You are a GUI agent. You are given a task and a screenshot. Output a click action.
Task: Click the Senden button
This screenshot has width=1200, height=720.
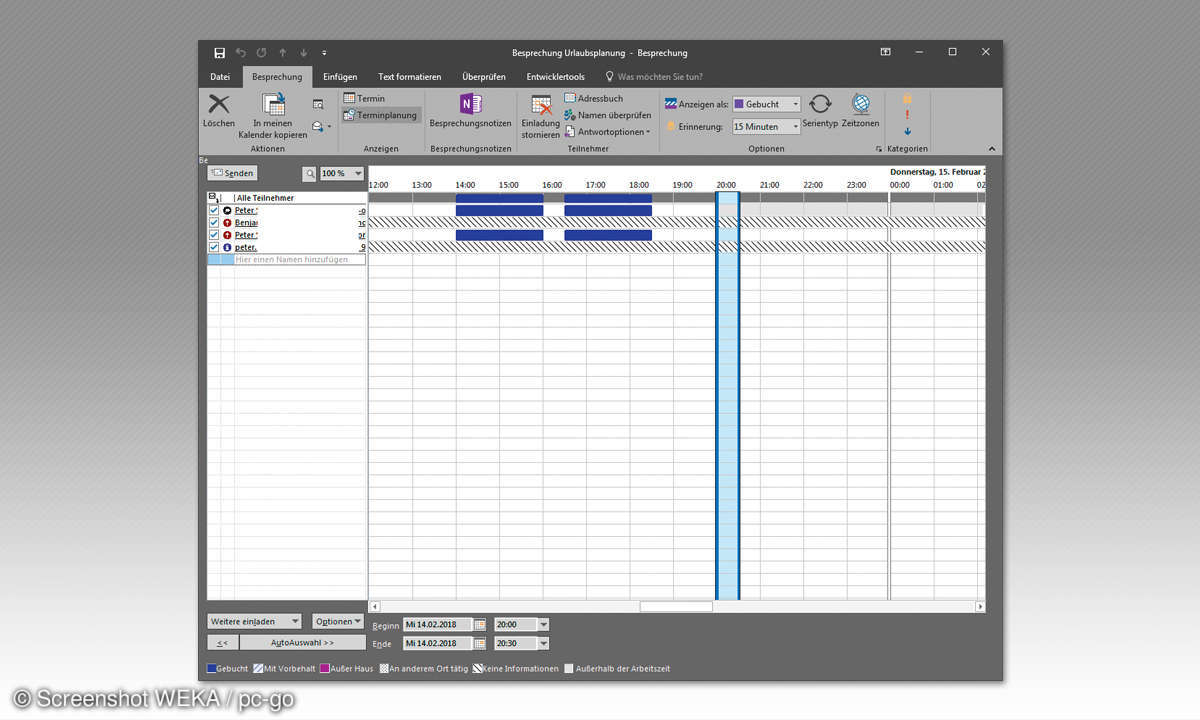232,173
